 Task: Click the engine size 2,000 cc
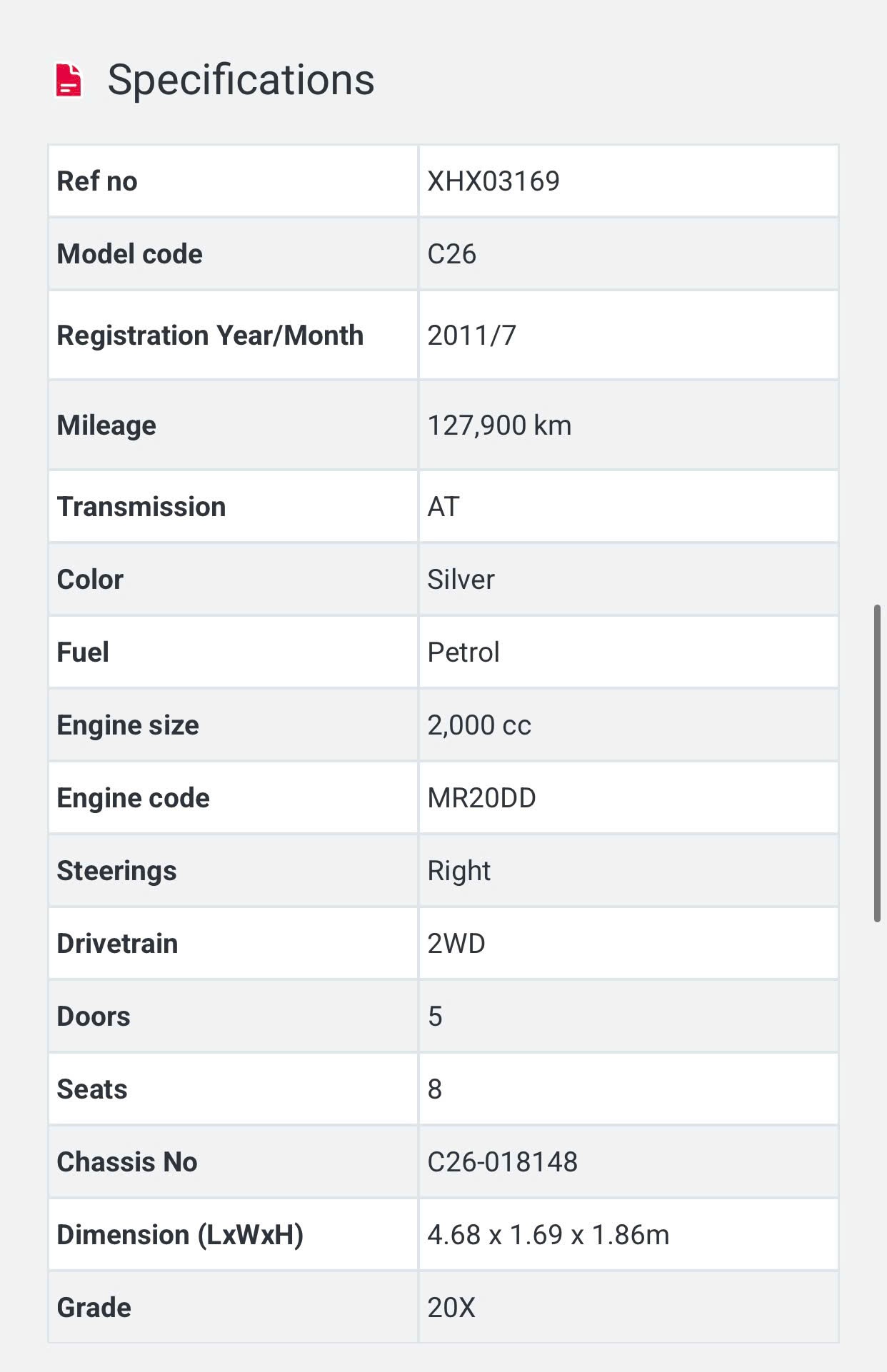click(x=479, y=725)
